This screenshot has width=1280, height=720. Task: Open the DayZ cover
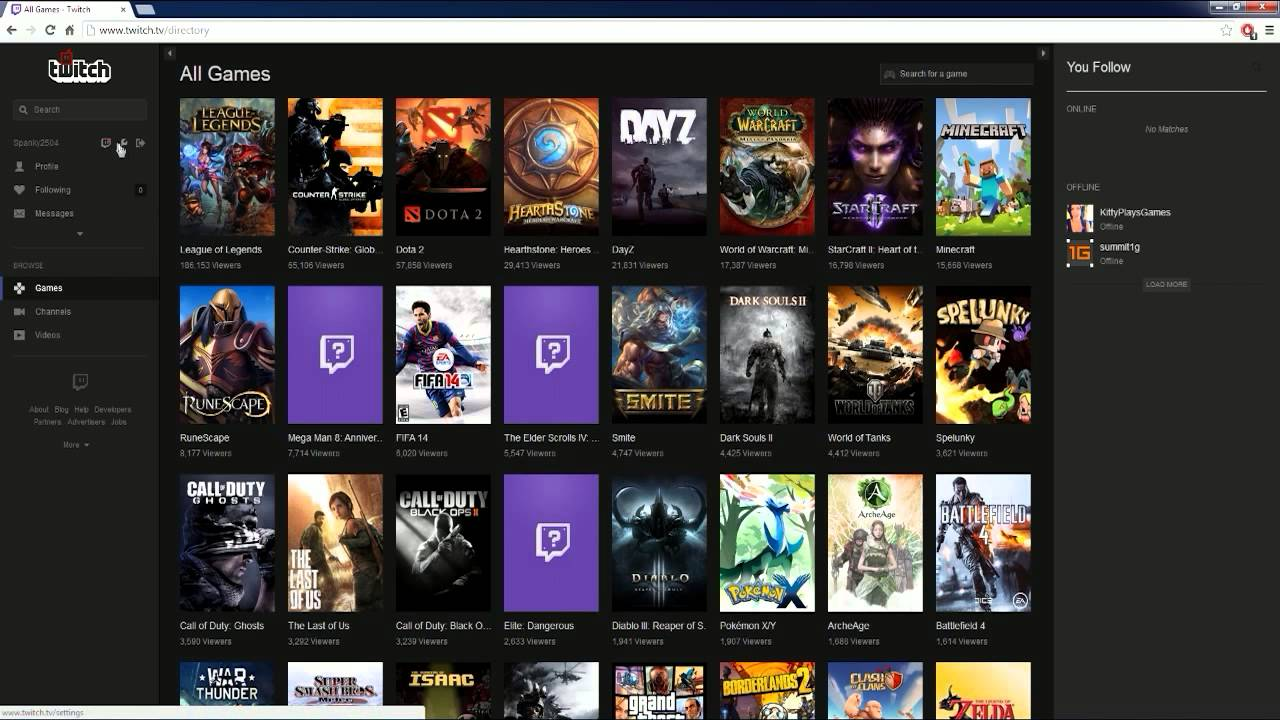[659, 167]
